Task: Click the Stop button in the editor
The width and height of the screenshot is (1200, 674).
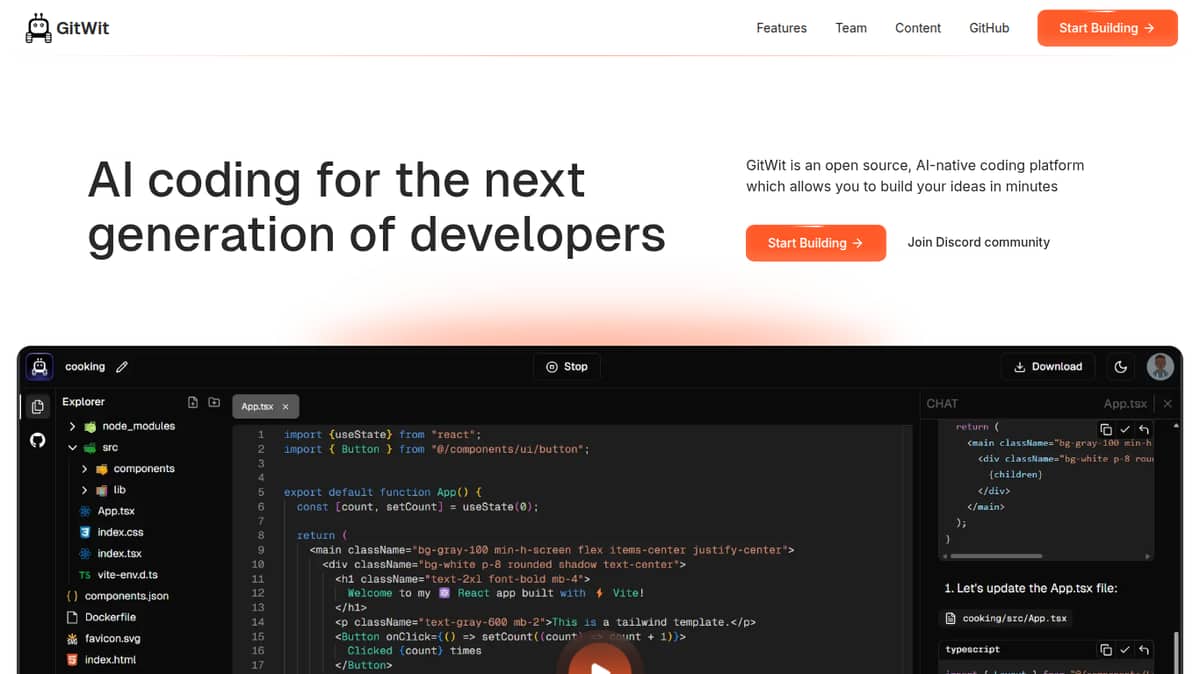Action: coord(567,367)
